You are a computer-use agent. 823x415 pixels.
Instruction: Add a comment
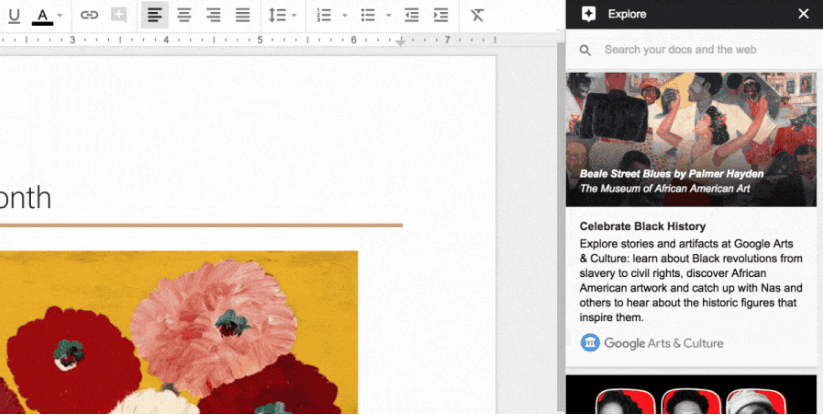[x=119, y=15]
